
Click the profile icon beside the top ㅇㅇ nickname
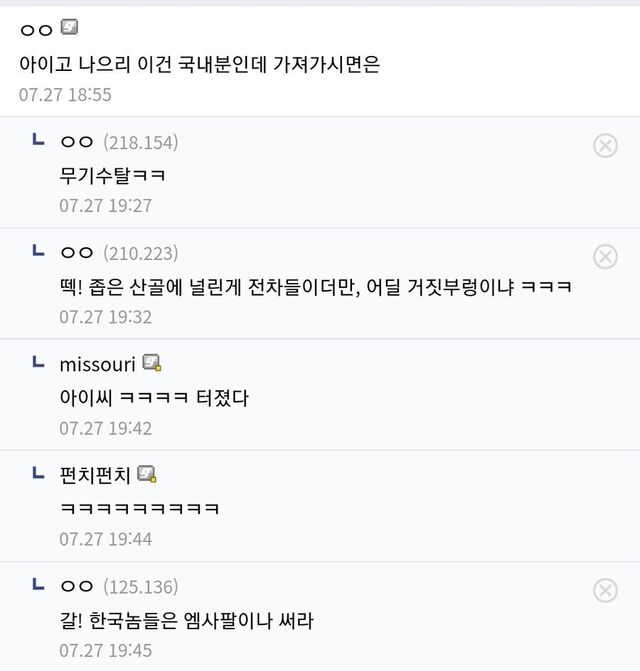coord(69,27)
